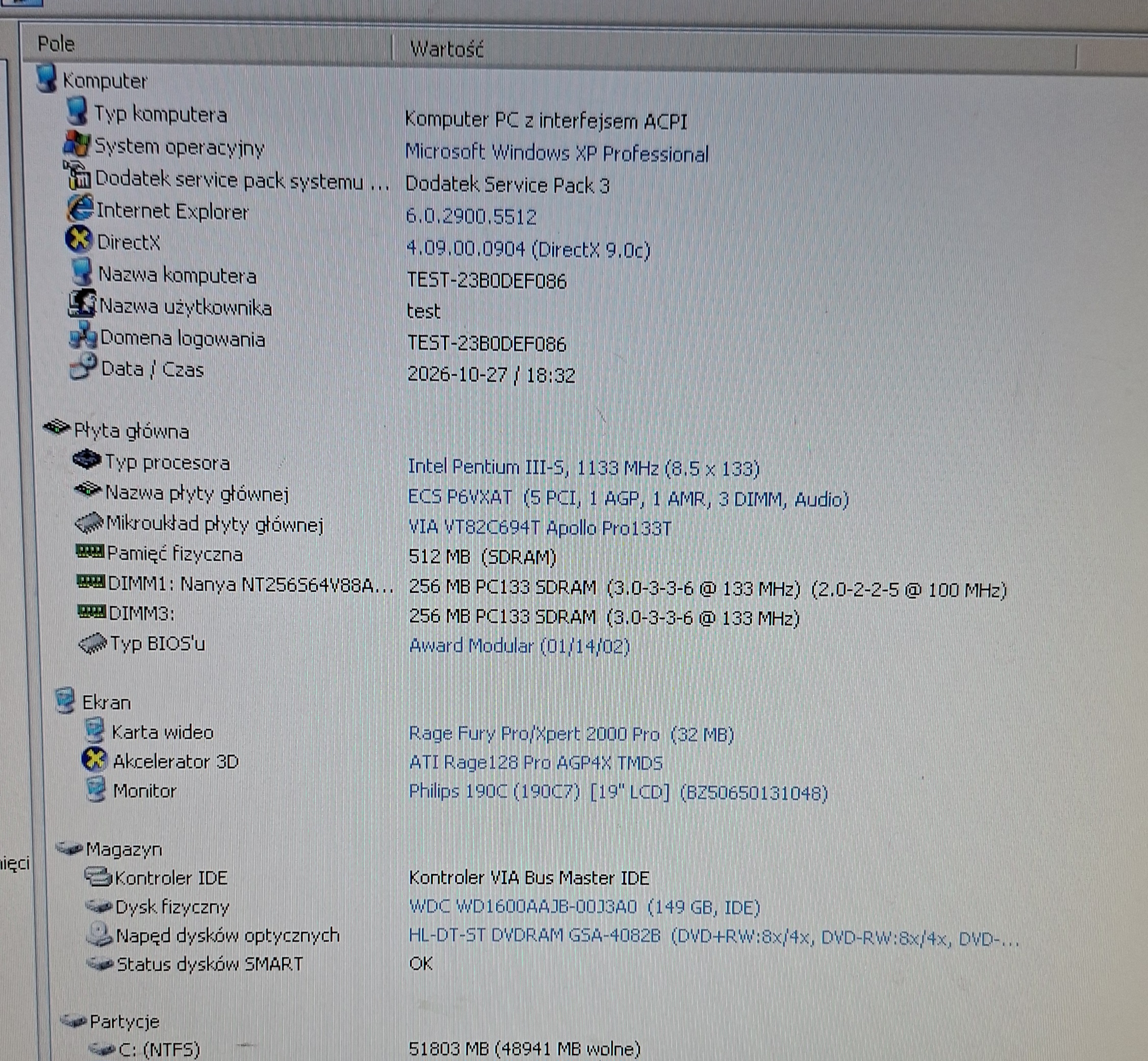Select the Typ procesora chip icon
This screenshot has width=1148, height=1061.
click(x=87, y=459)
